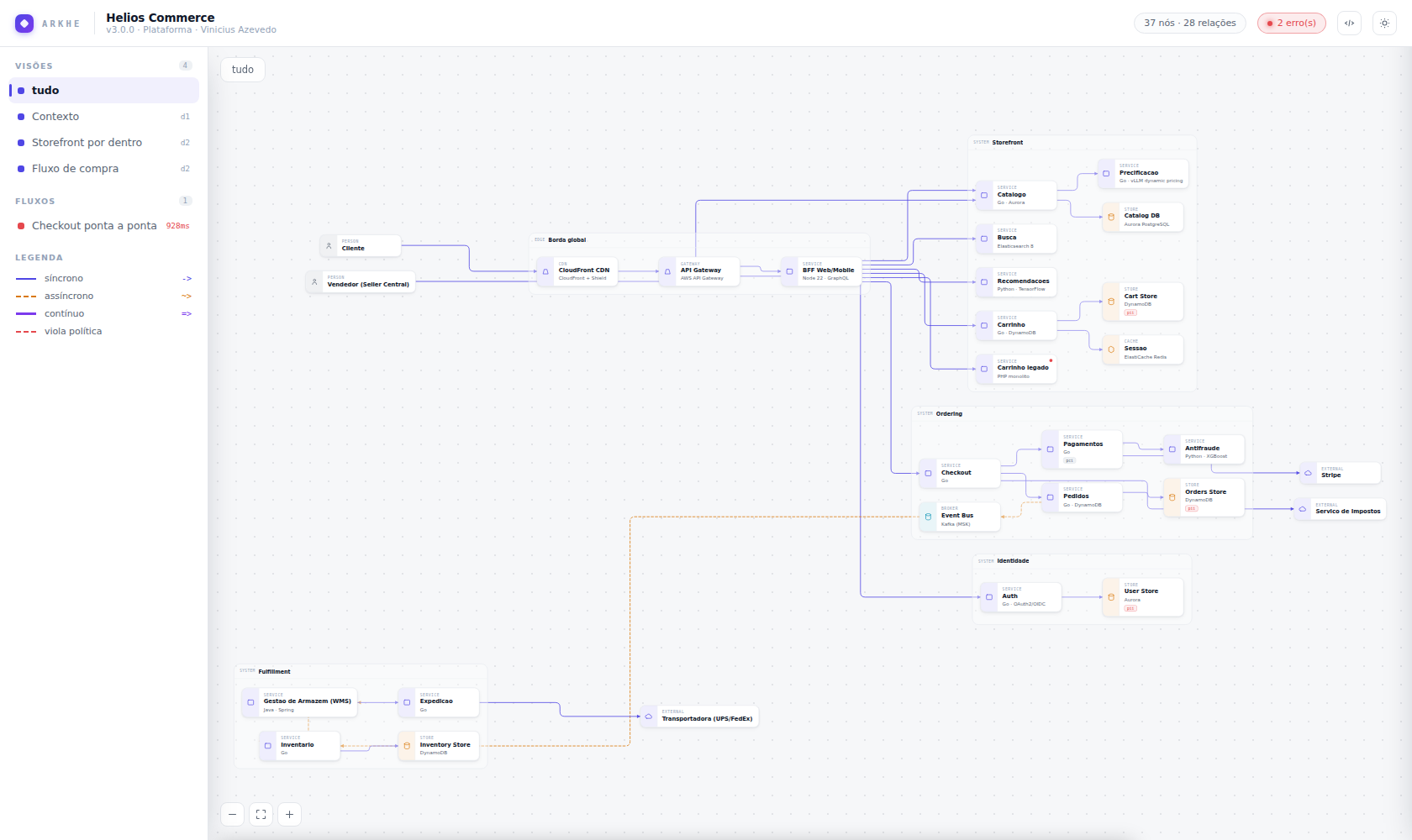Click the Servico de Impostos cloud icon
The width and height of the screenshot is (1412, 840).
click(1303, 509)
